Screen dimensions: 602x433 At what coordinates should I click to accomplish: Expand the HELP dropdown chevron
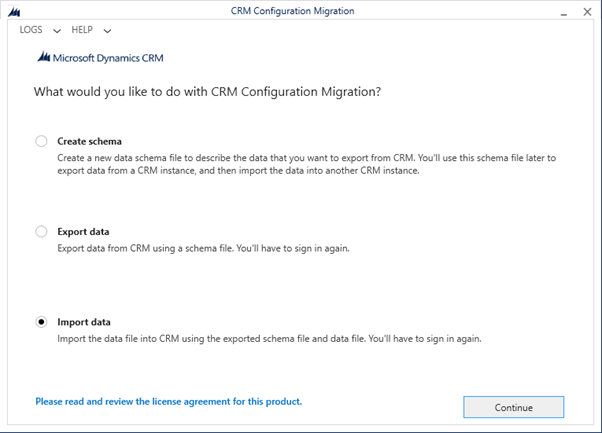pyautogui.click(x=108, y=31)
